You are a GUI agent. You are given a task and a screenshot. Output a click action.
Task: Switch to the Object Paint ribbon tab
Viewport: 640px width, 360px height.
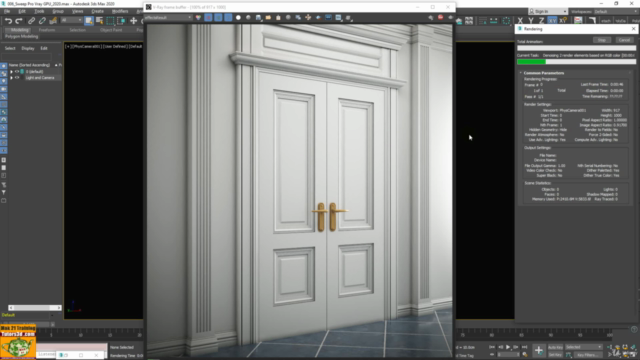click(x=111, y=30)
